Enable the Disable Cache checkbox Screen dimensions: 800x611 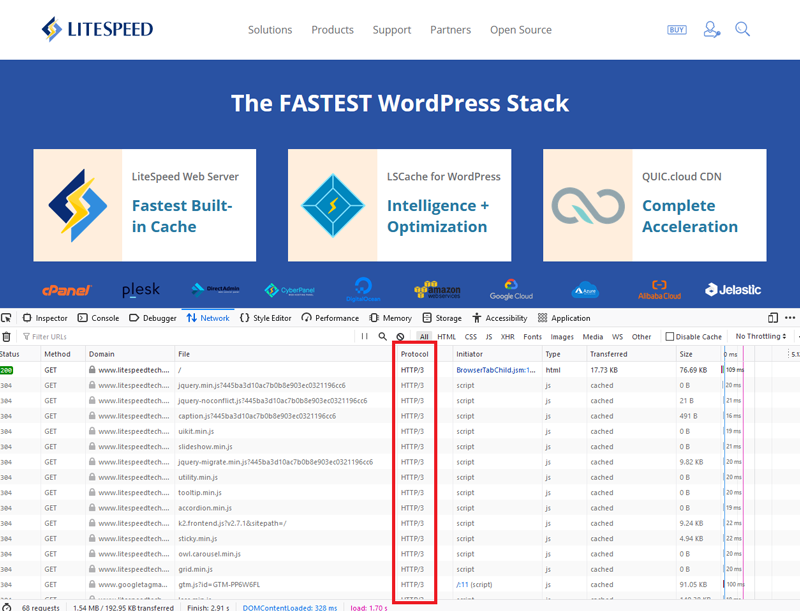tap(670, 337)
